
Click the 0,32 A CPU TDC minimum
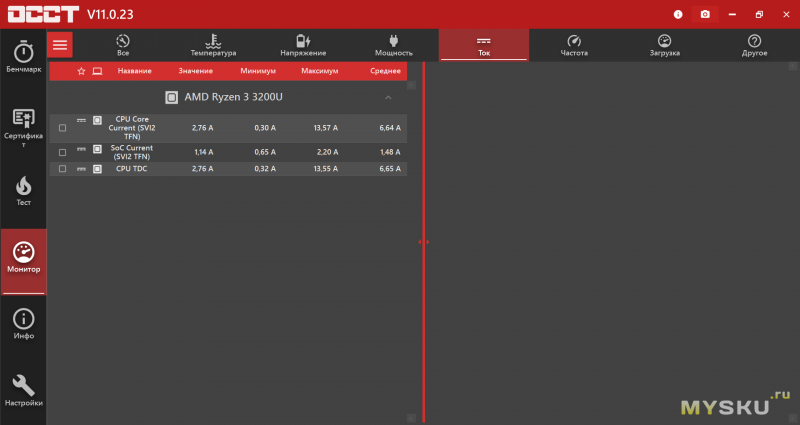click(265, 168)
